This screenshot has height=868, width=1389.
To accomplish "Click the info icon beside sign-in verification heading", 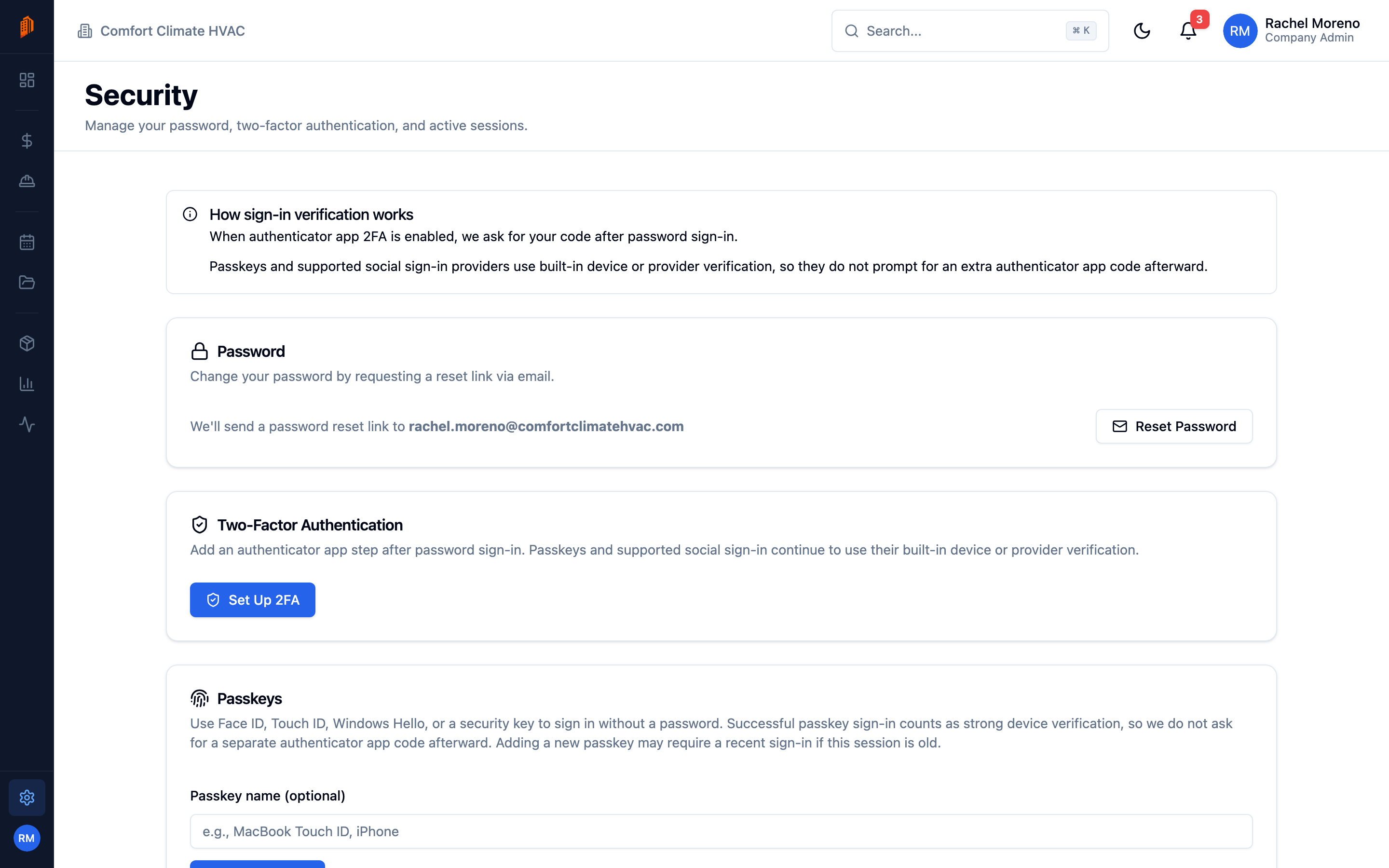I will 190,214.
